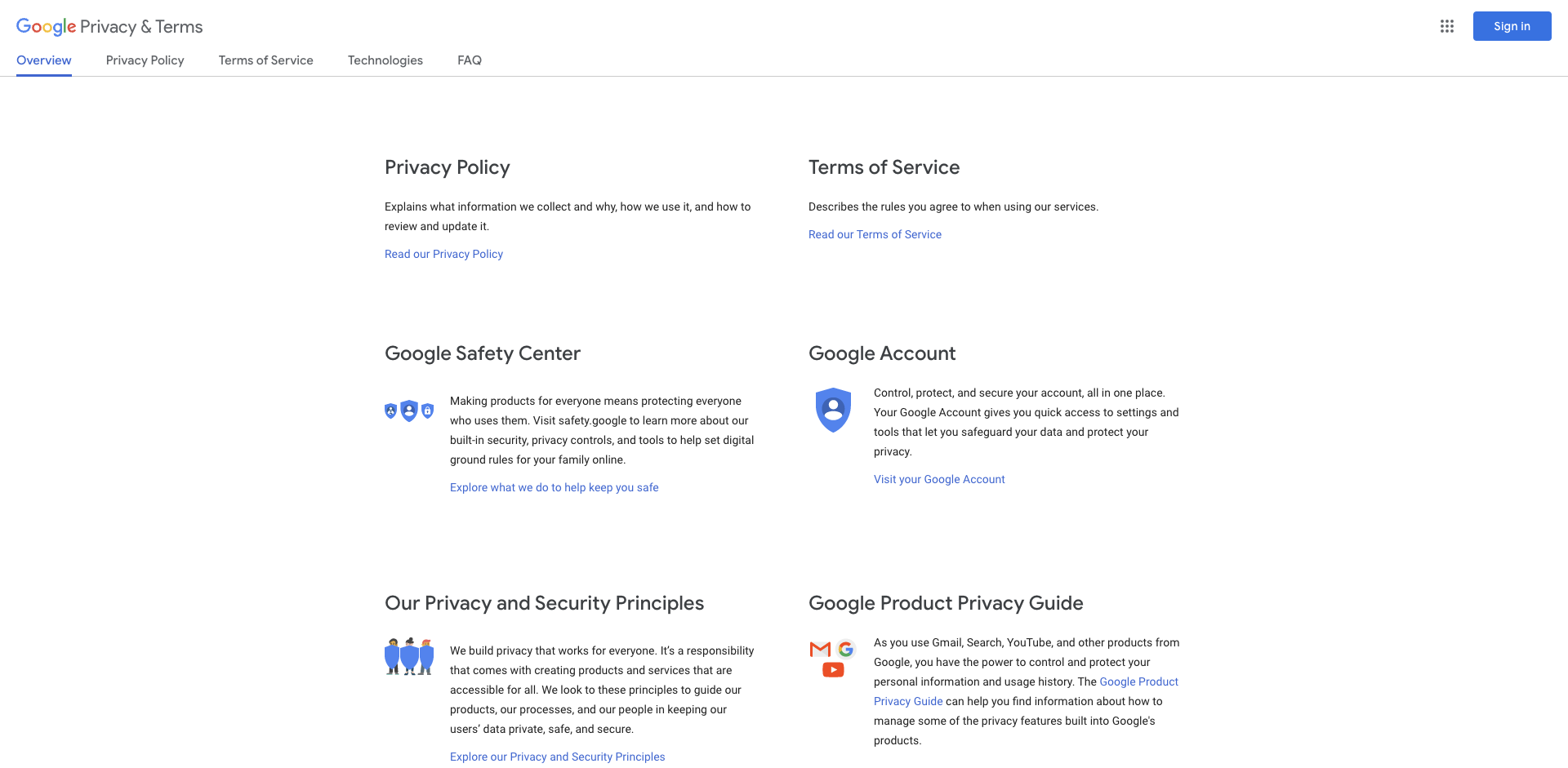The height and width of the screenshot is (768, 1568).
Task: Follow 'Read our Terms of Service' link
Action: pos(875,234)
